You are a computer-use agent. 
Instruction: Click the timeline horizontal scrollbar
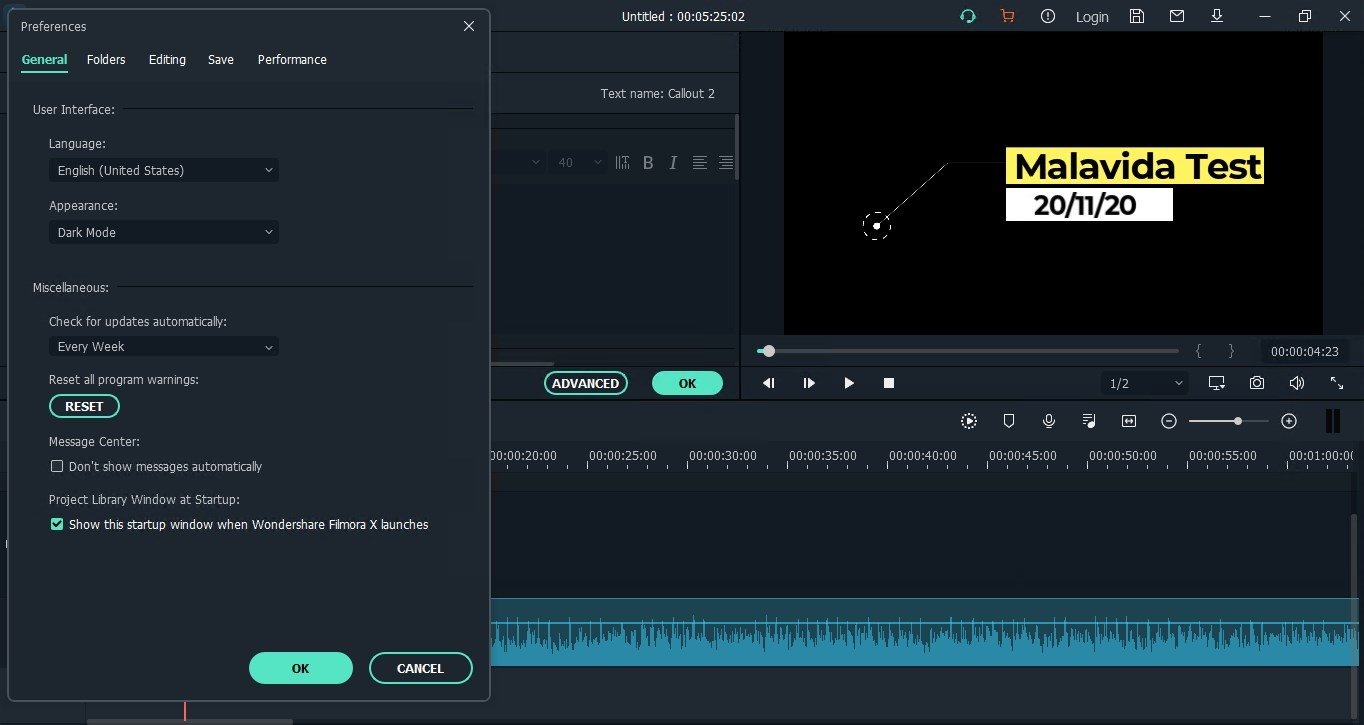tap(189, 721)
